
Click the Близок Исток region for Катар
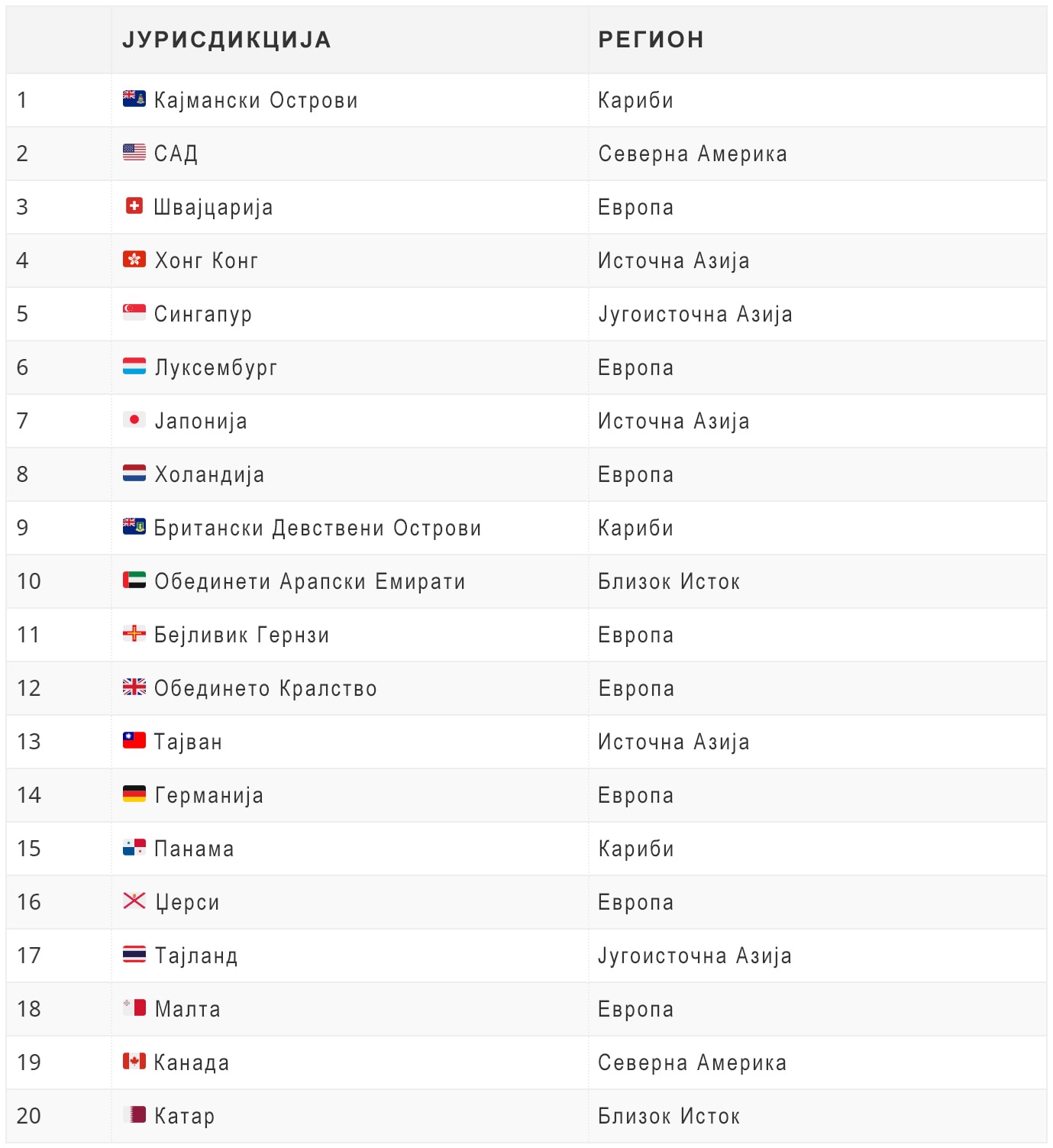click(x=669, y=1116)
